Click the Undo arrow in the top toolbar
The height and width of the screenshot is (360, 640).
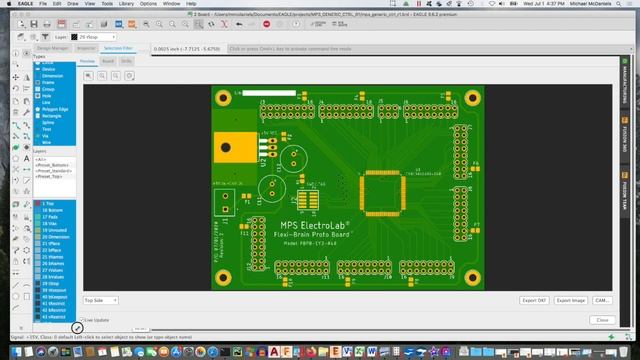pyautogui.click(x=239, y=24)
